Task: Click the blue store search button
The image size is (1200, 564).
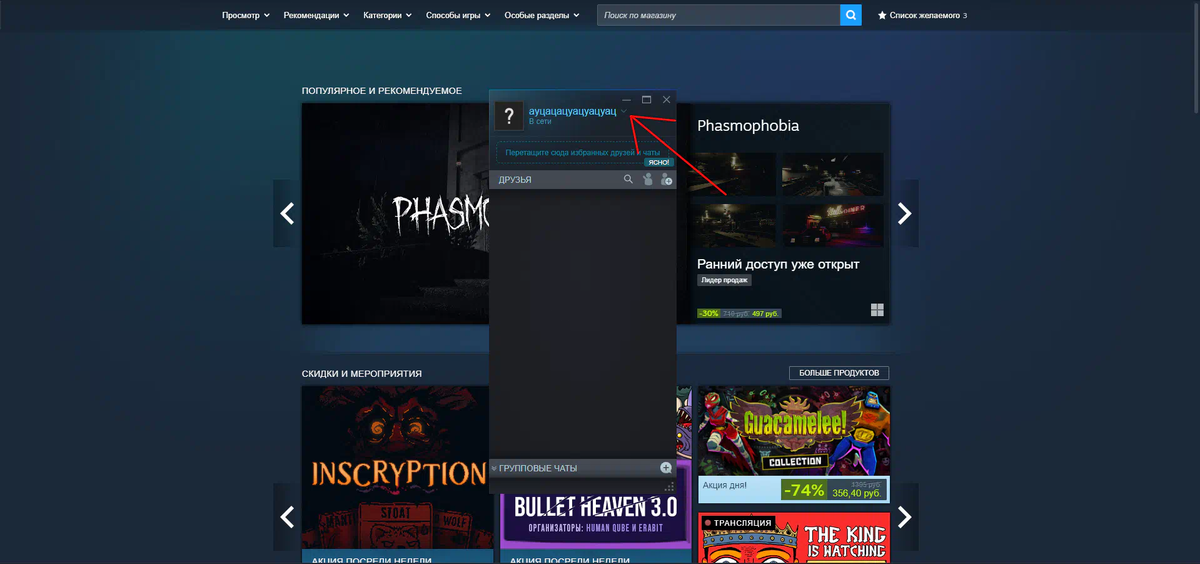Action: point(851,16)
